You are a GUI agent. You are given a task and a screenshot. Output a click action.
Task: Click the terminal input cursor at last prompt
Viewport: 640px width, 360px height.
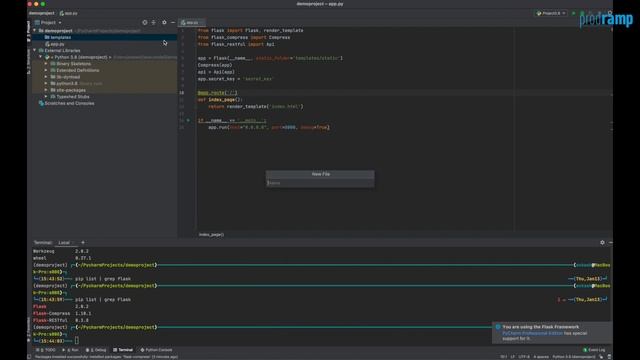(x=77, y=340)
